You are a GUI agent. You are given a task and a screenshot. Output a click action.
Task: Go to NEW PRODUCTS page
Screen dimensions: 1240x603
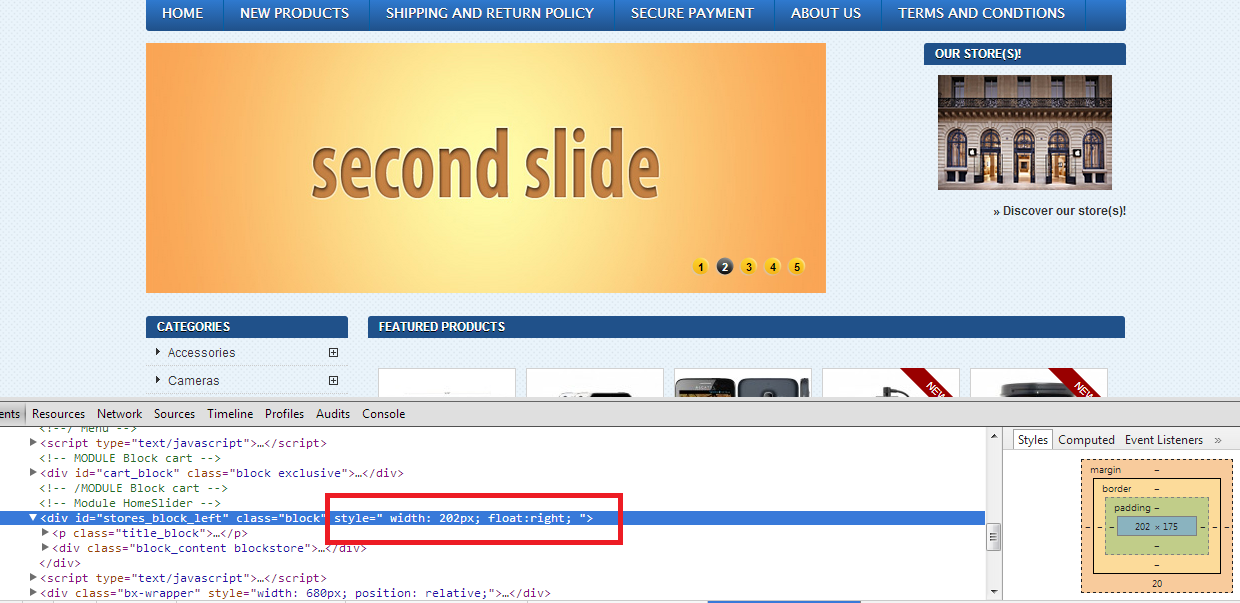click(295, 13)
